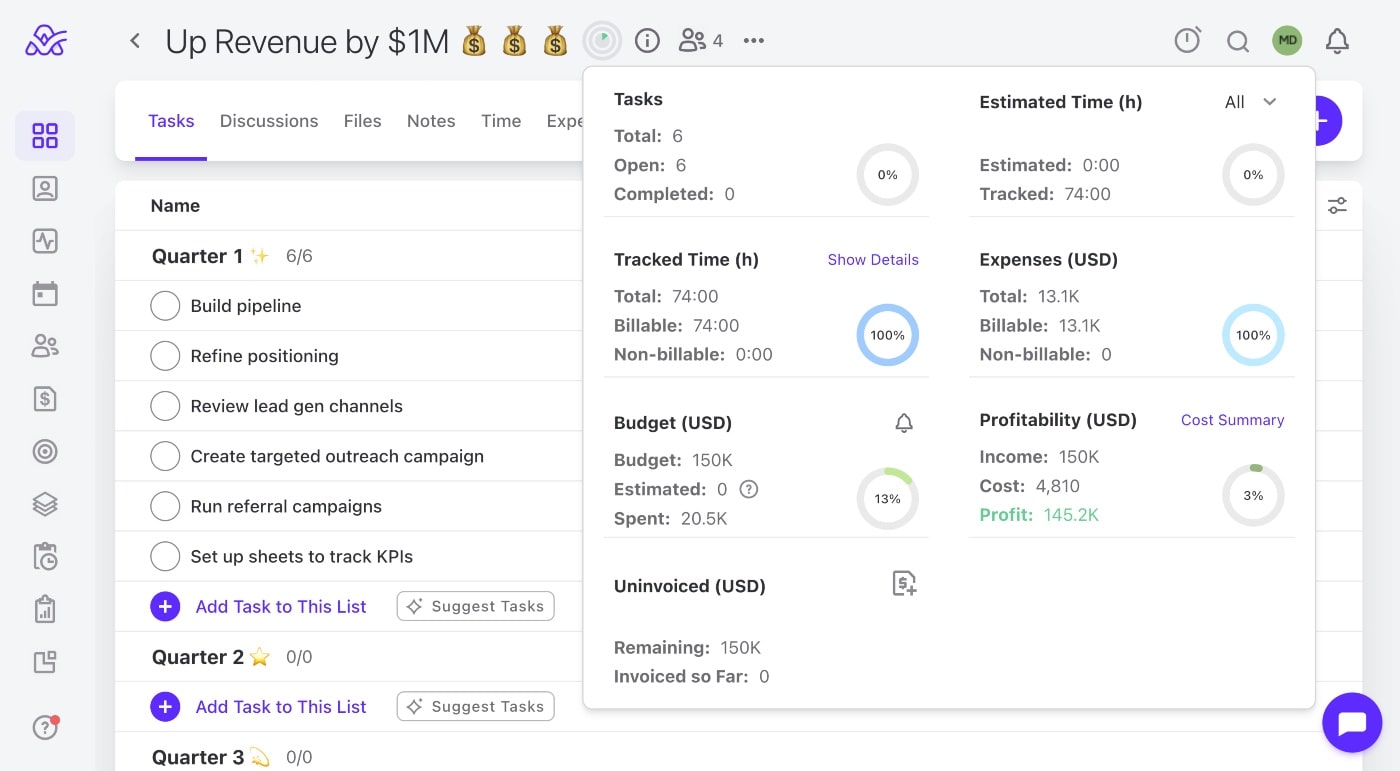Complete the Run referral campaigns task
The width and height of the screenshot is (1400, 771).
click(x=165, y=506)
